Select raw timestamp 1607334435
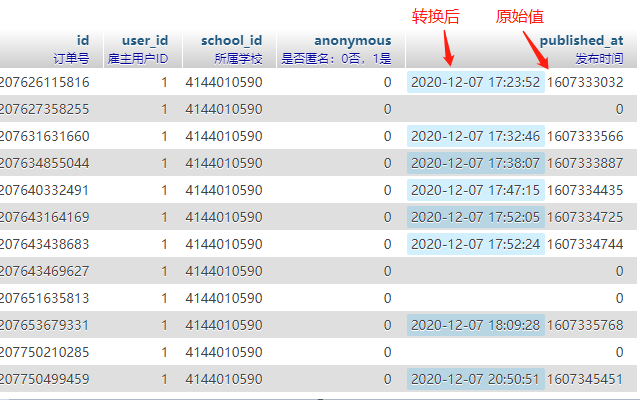640x400 pixels. pyautogui.click(x=585, y=190)
